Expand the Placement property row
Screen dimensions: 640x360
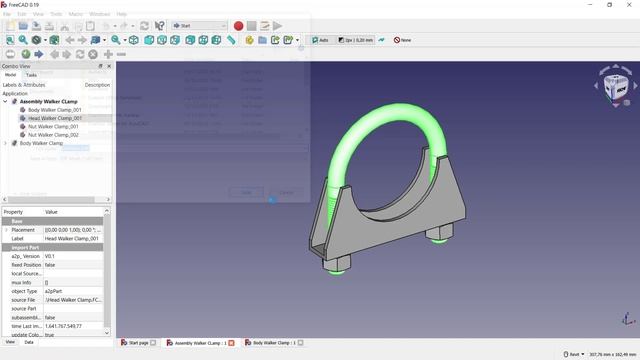click(6, 230)
